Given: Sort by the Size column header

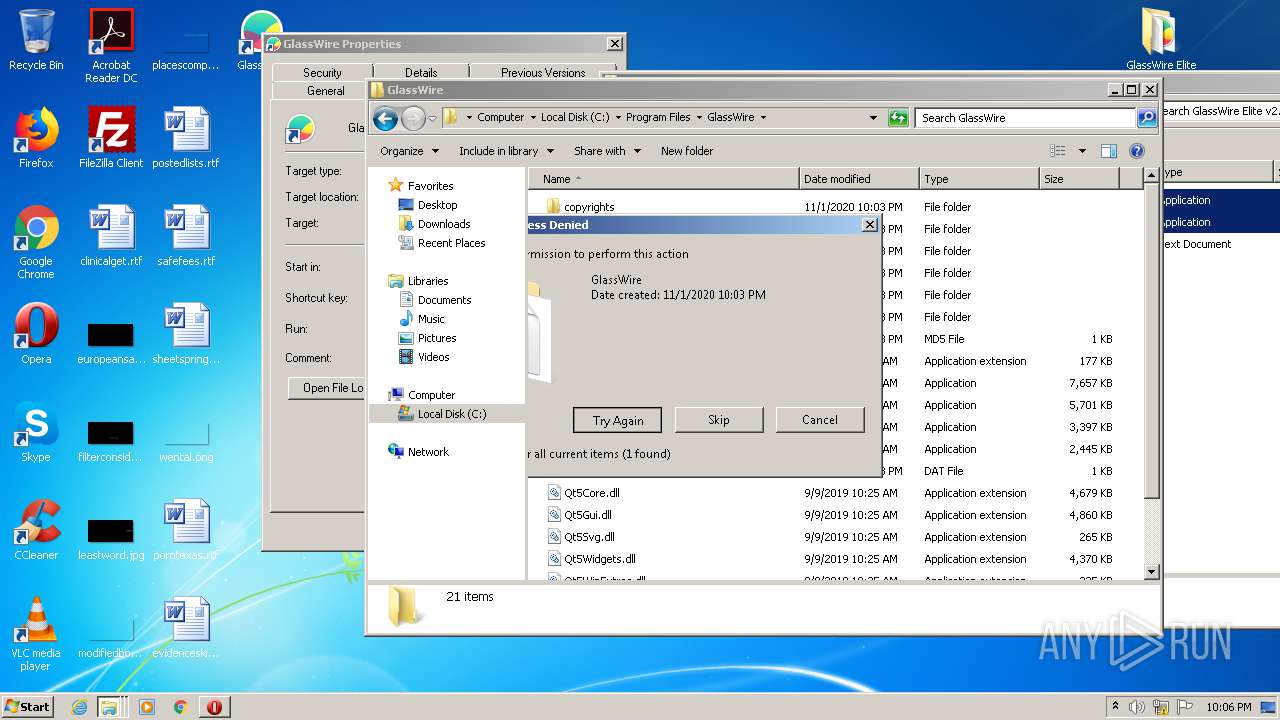Looking at the screenshot, I should pyautogui.click(x=1079, y=179).
